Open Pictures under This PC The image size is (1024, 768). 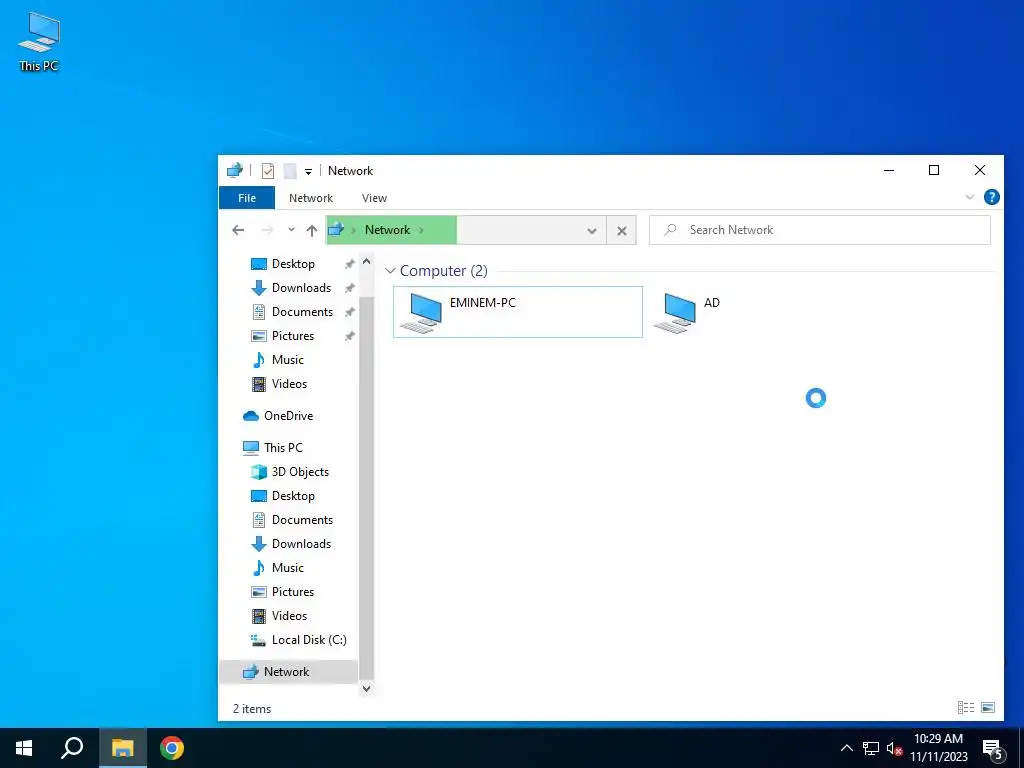coord(293,592)
